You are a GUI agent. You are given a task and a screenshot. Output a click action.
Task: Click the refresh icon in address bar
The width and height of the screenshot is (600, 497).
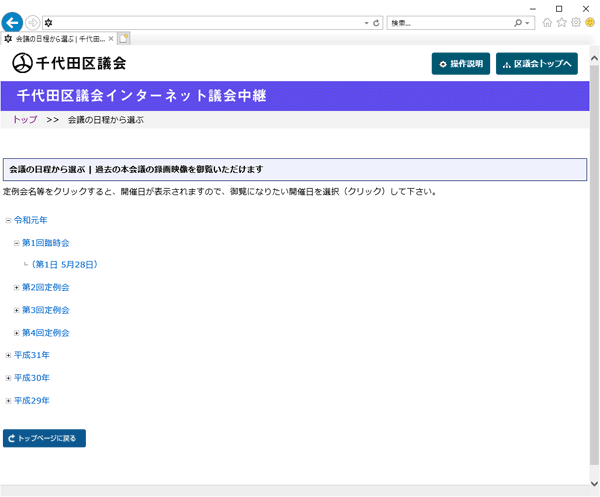pos(376,23)
